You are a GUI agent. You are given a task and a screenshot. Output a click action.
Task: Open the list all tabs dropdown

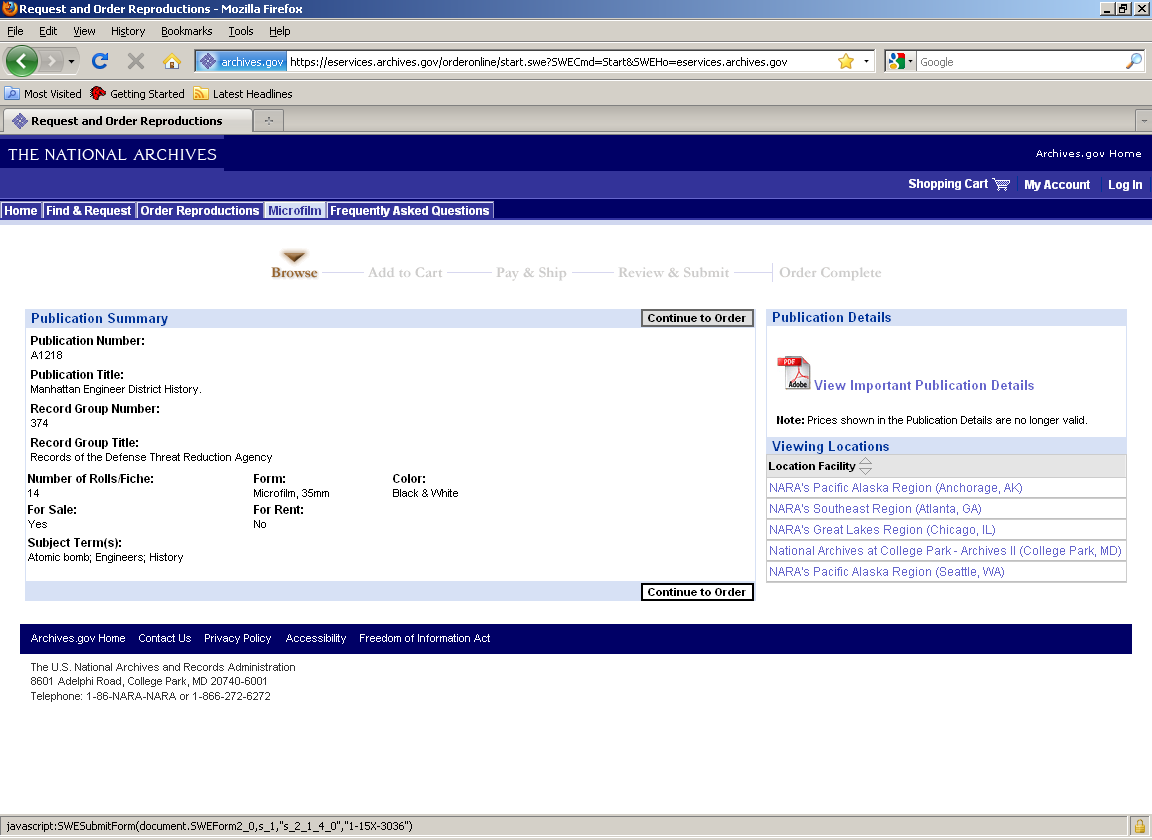[x=1144, y=121]
